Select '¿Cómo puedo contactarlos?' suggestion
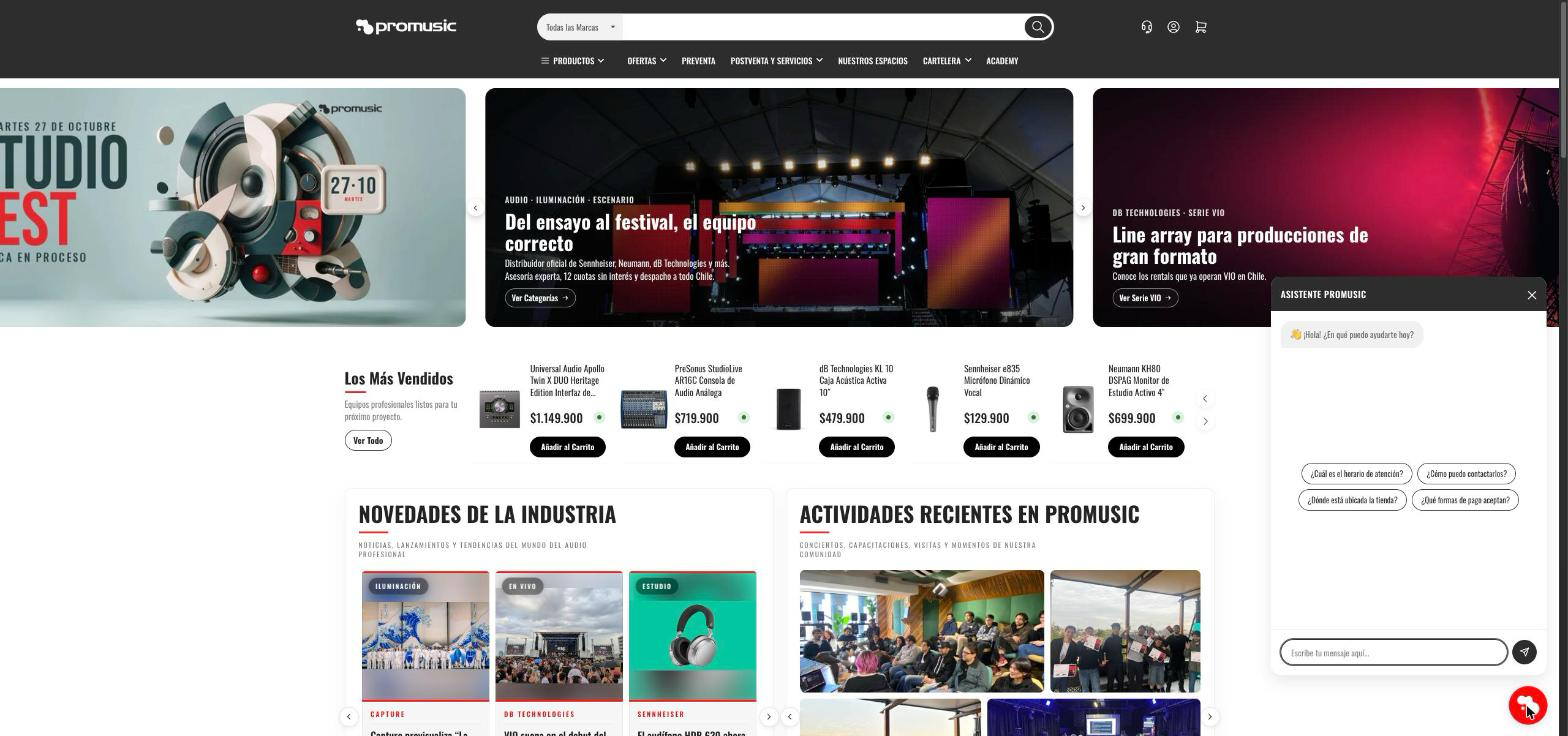 tap(1466, 474)
